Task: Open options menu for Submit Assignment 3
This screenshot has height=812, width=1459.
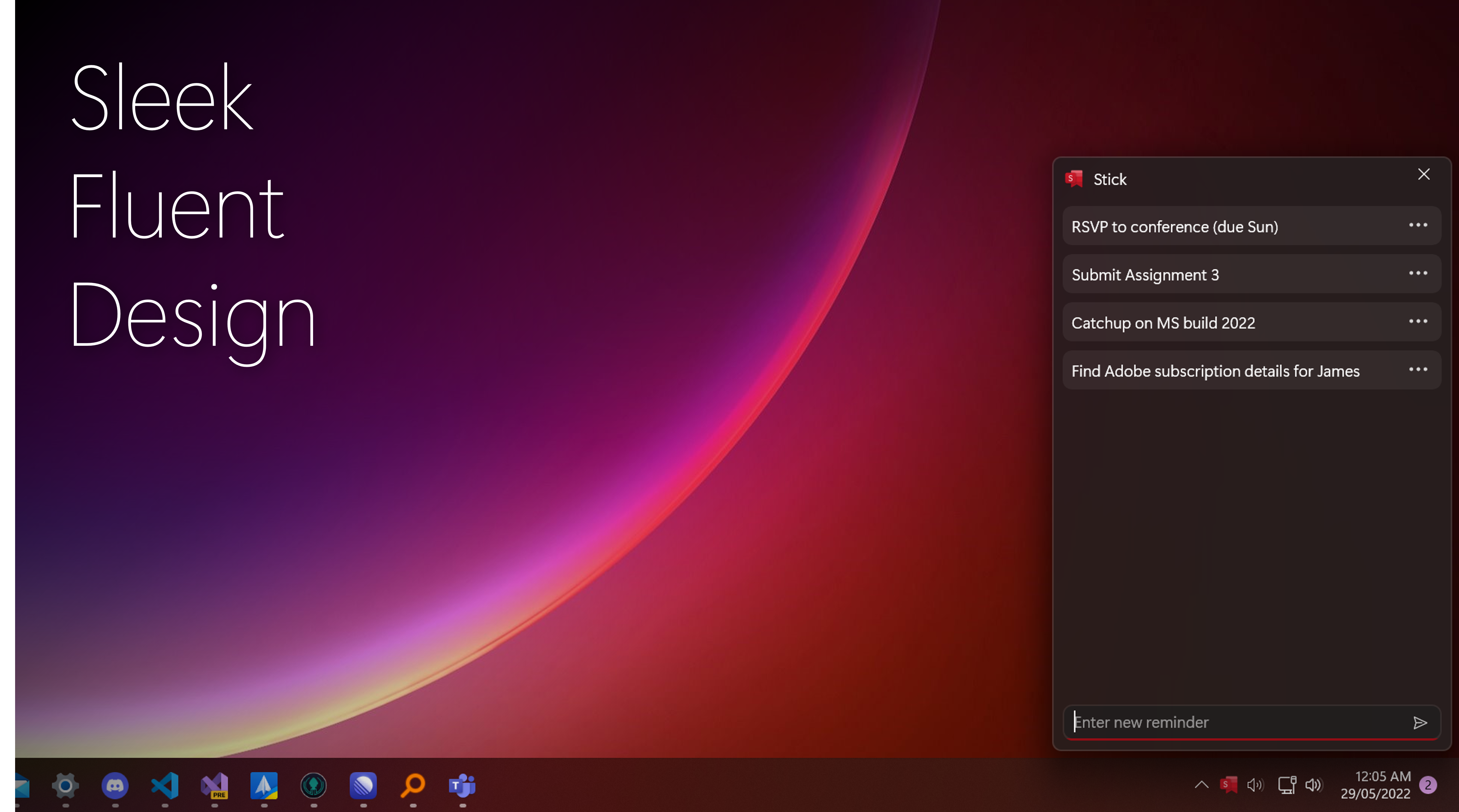Action: (1418, 274)
